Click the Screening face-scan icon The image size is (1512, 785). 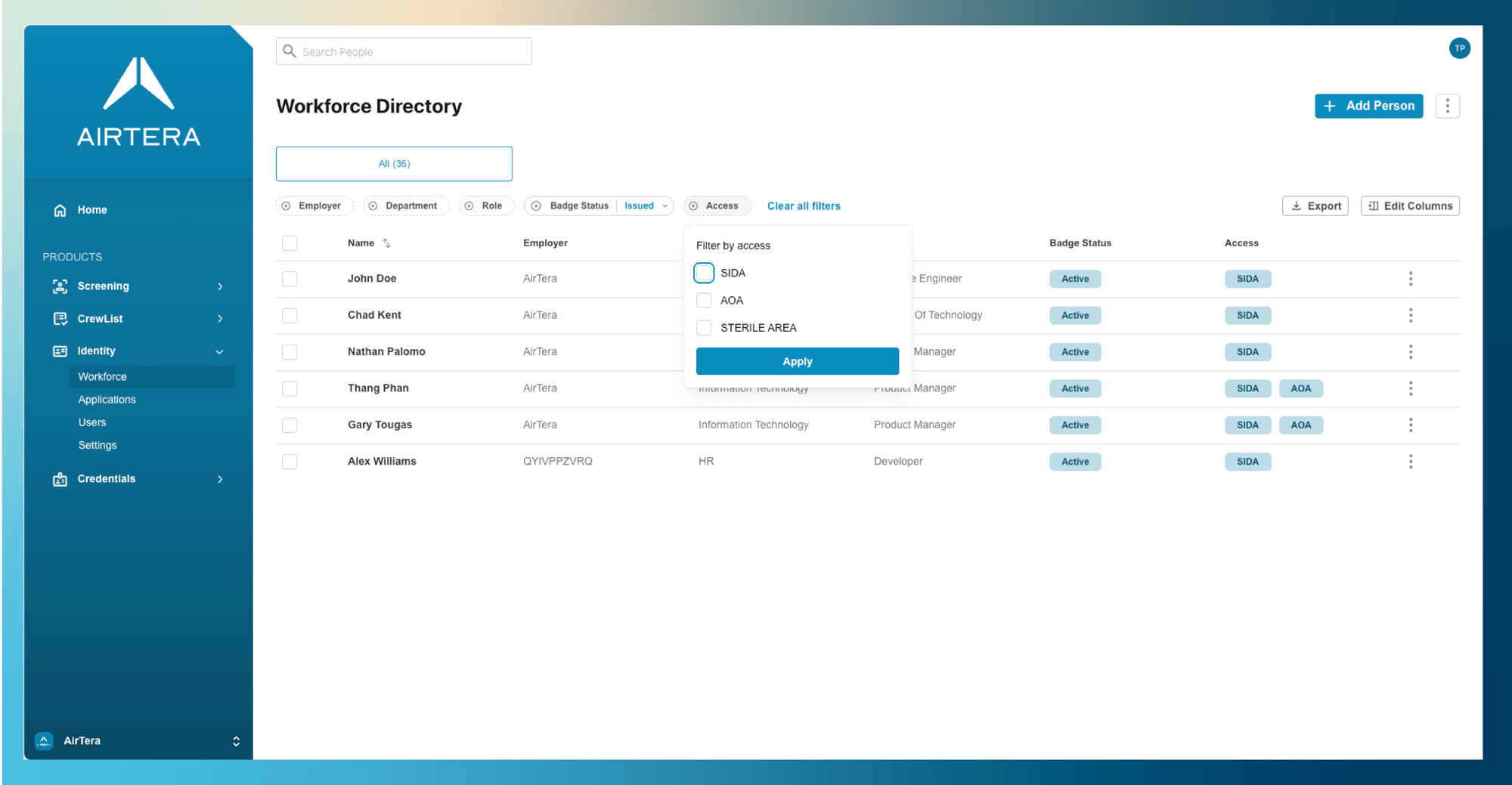[x=60, y=286]
